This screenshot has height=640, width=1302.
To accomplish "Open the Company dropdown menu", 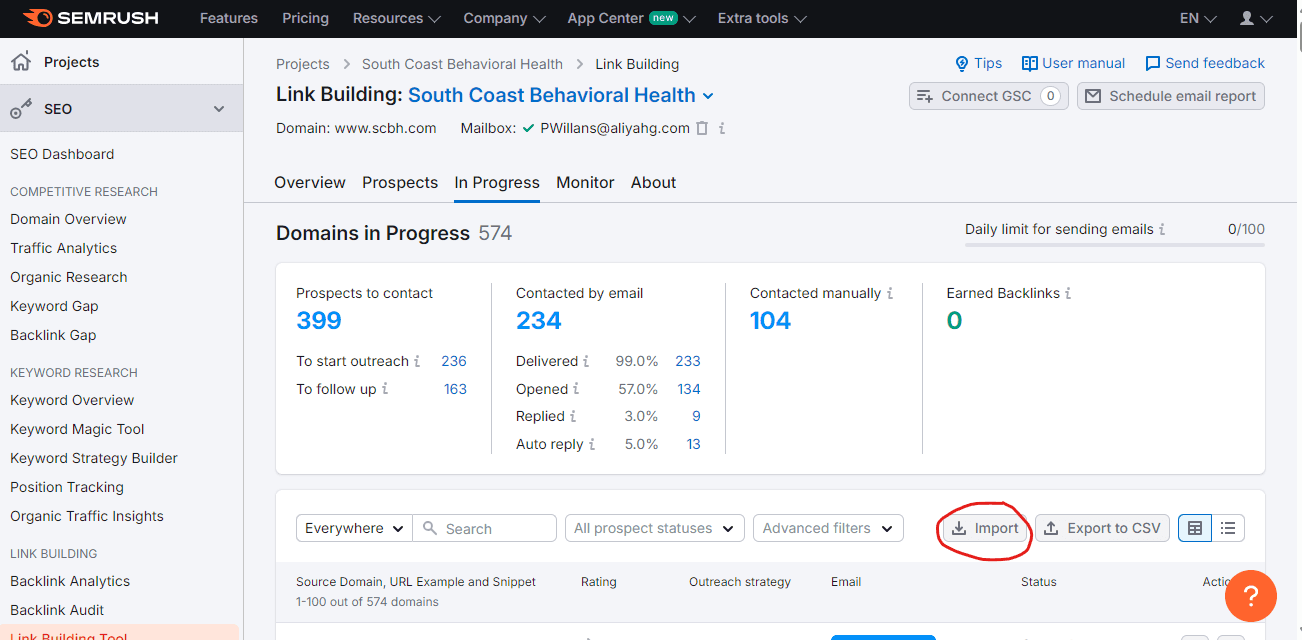I will tap(505, 18).
